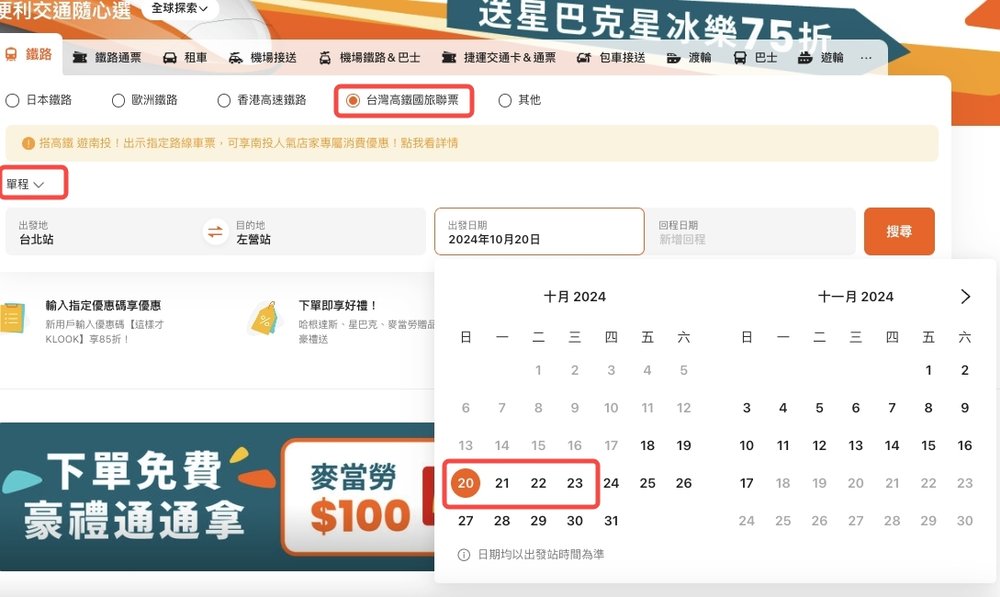Image resolution: width=1000 pixels, height=597 pixels.
Task: Click the orange 搜尋 search button
Action: pos(899,231)
